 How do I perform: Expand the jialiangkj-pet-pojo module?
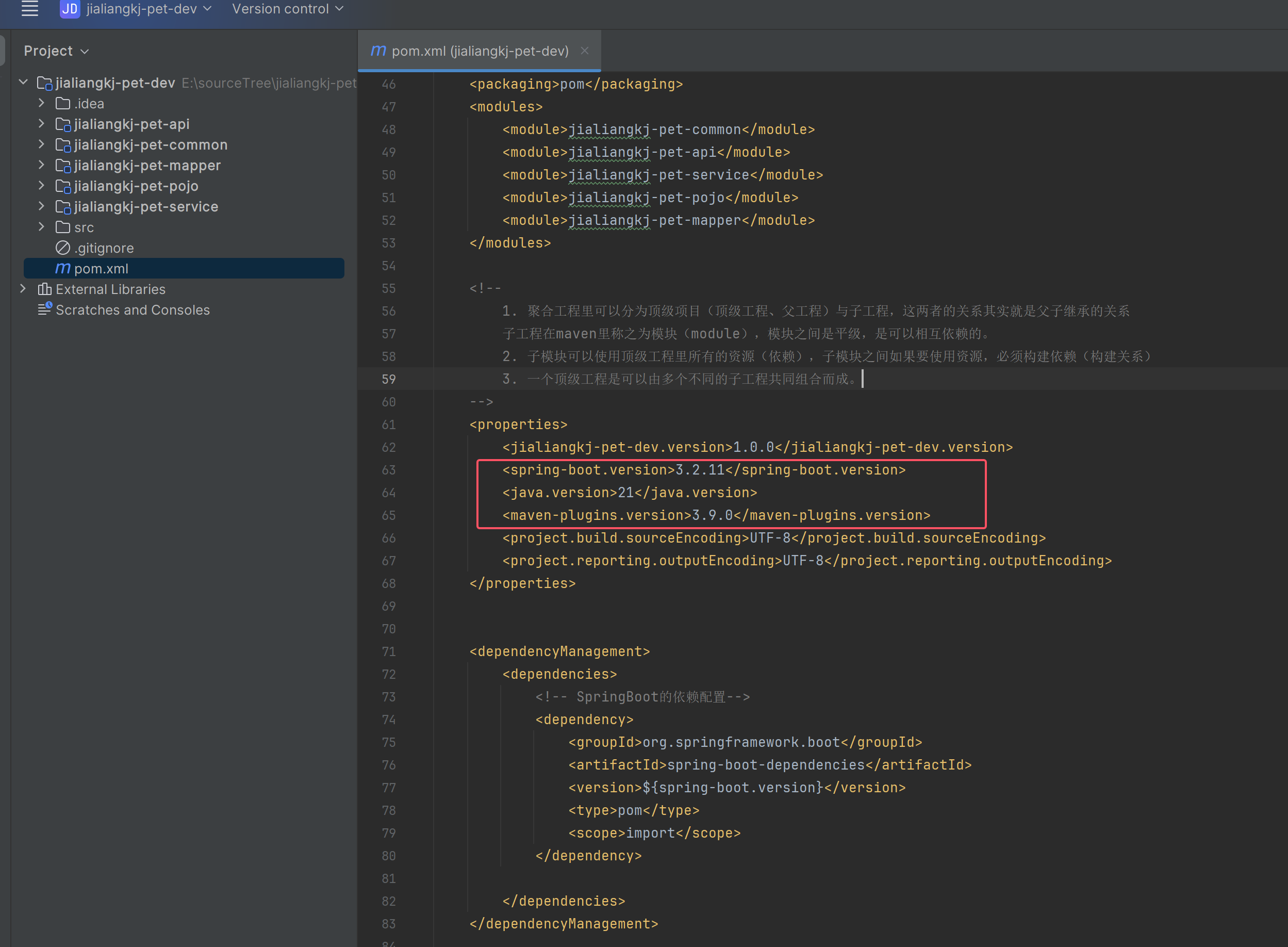41,185
